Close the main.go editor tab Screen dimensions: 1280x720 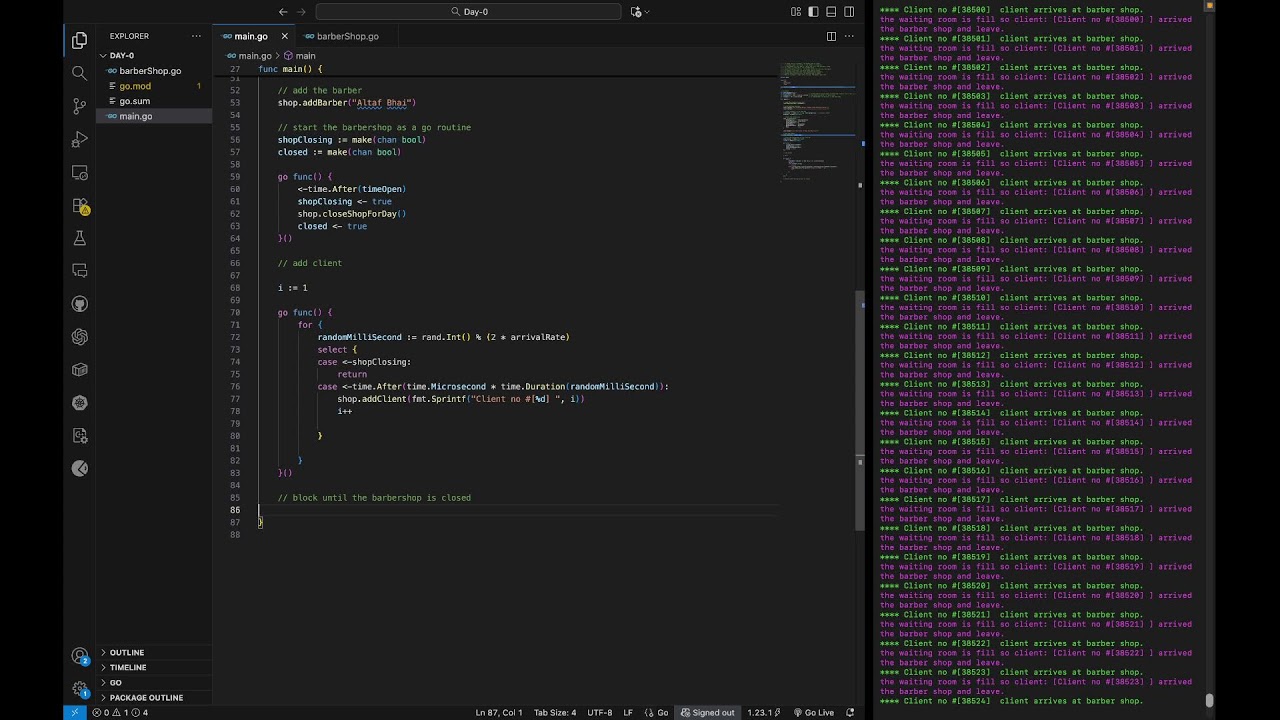[x=283, y=36]
